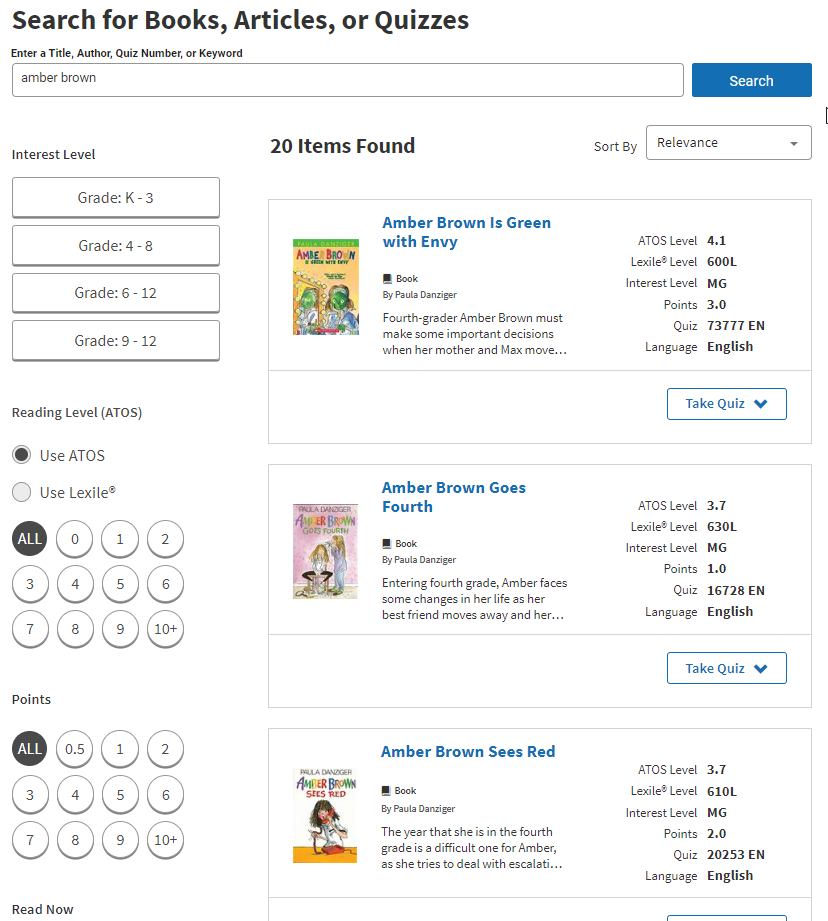Screen dimensions: 828x921
Task: Filter by Interest Level Grade: K - 3
Action: click(x=115, y=198)
